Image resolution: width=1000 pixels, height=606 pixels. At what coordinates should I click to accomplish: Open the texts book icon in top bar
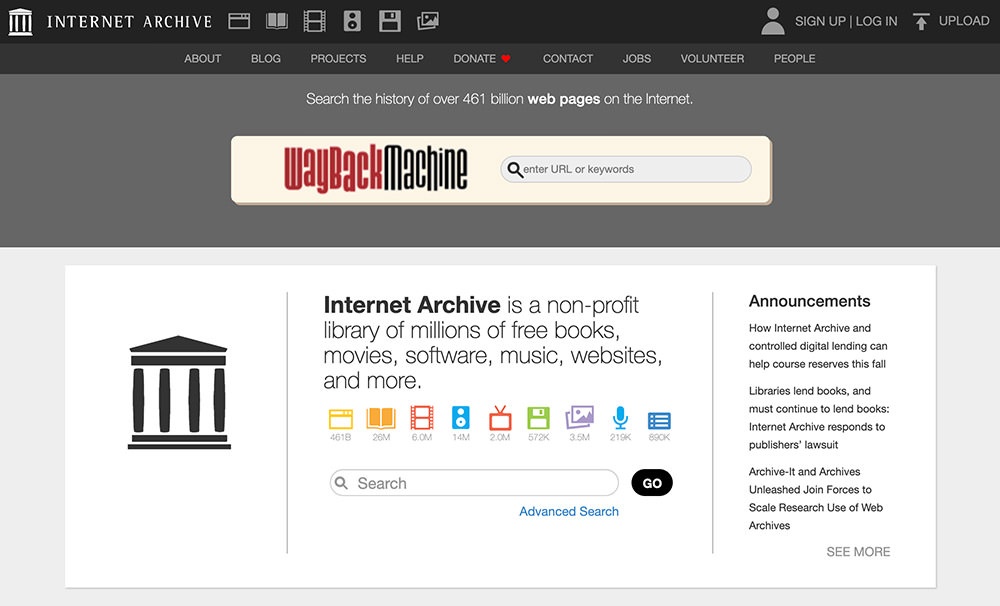point(276,21)
